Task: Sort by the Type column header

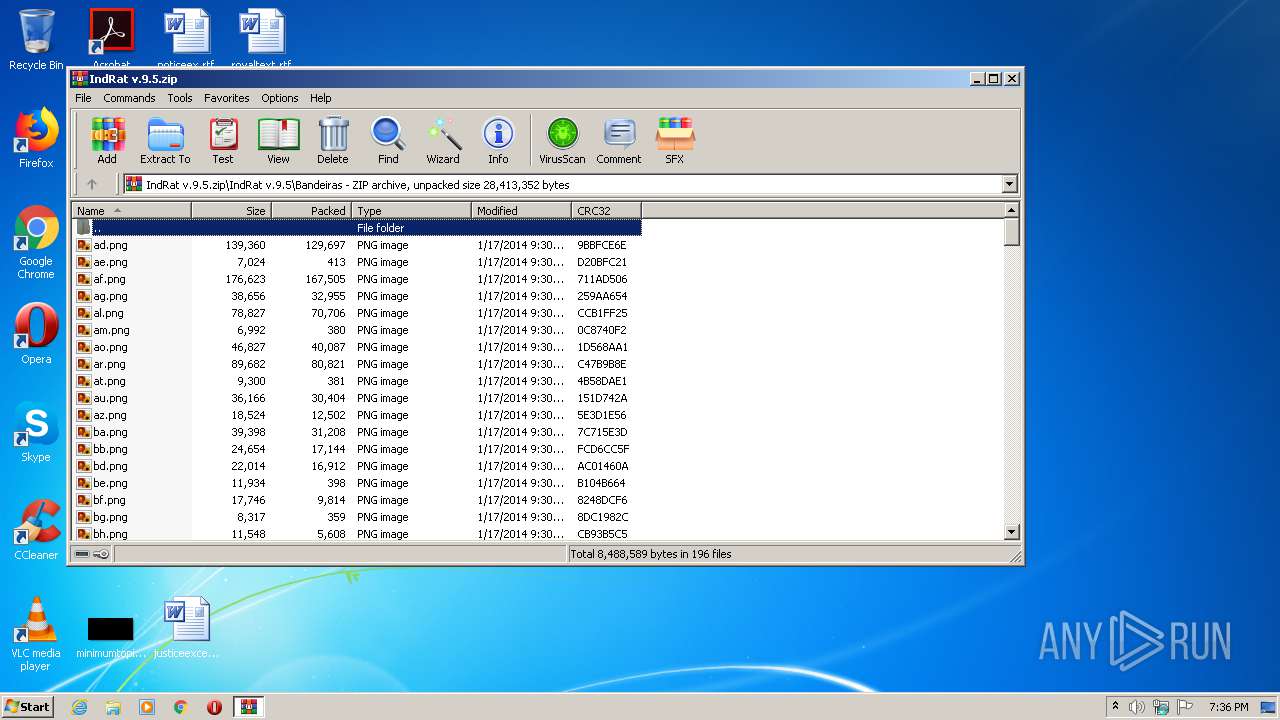Action: [411, 210]
